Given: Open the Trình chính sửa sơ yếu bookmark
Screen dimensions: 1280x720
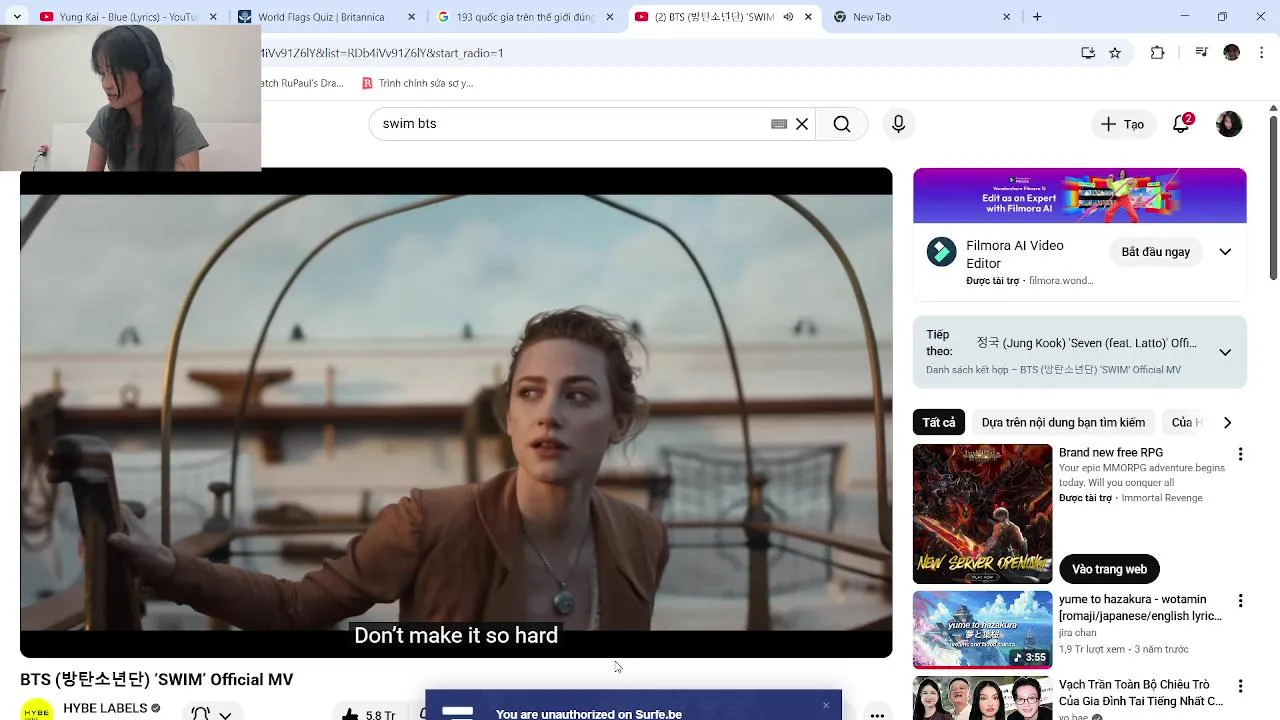Looking at the screenshot, I should (416, 83).
